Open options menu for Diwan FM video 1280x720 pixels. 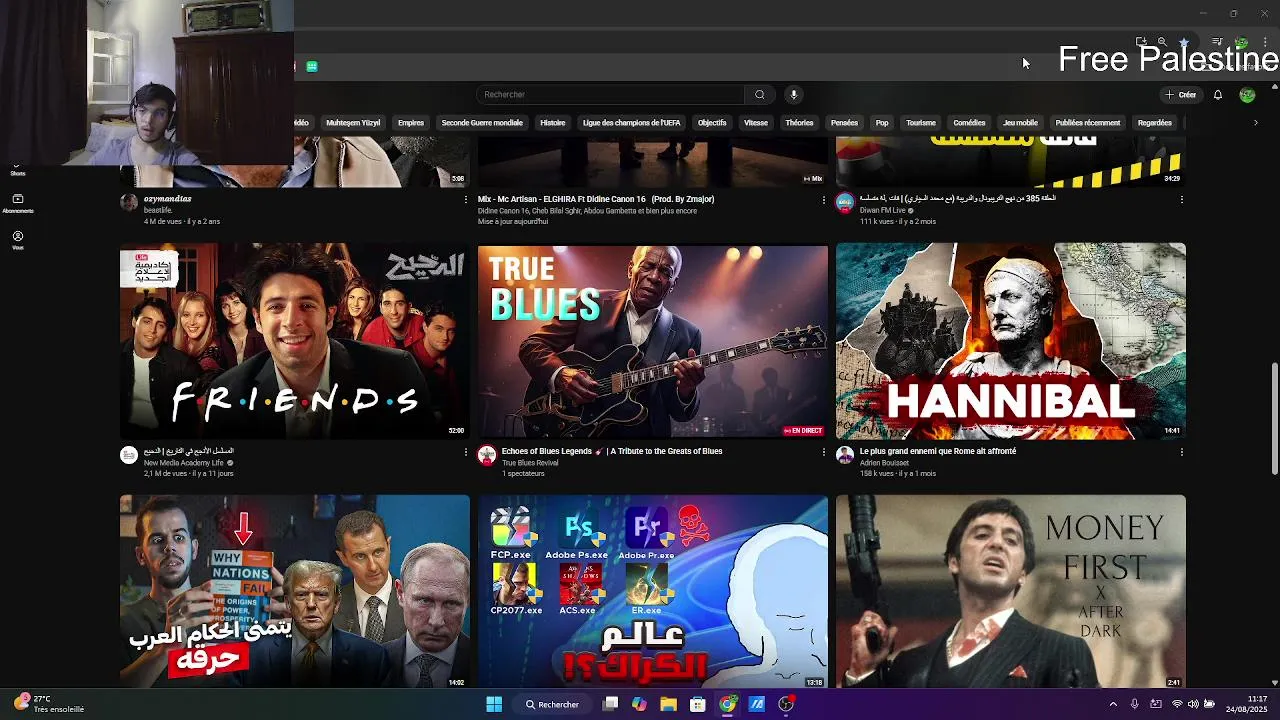tap(1181, 199)
